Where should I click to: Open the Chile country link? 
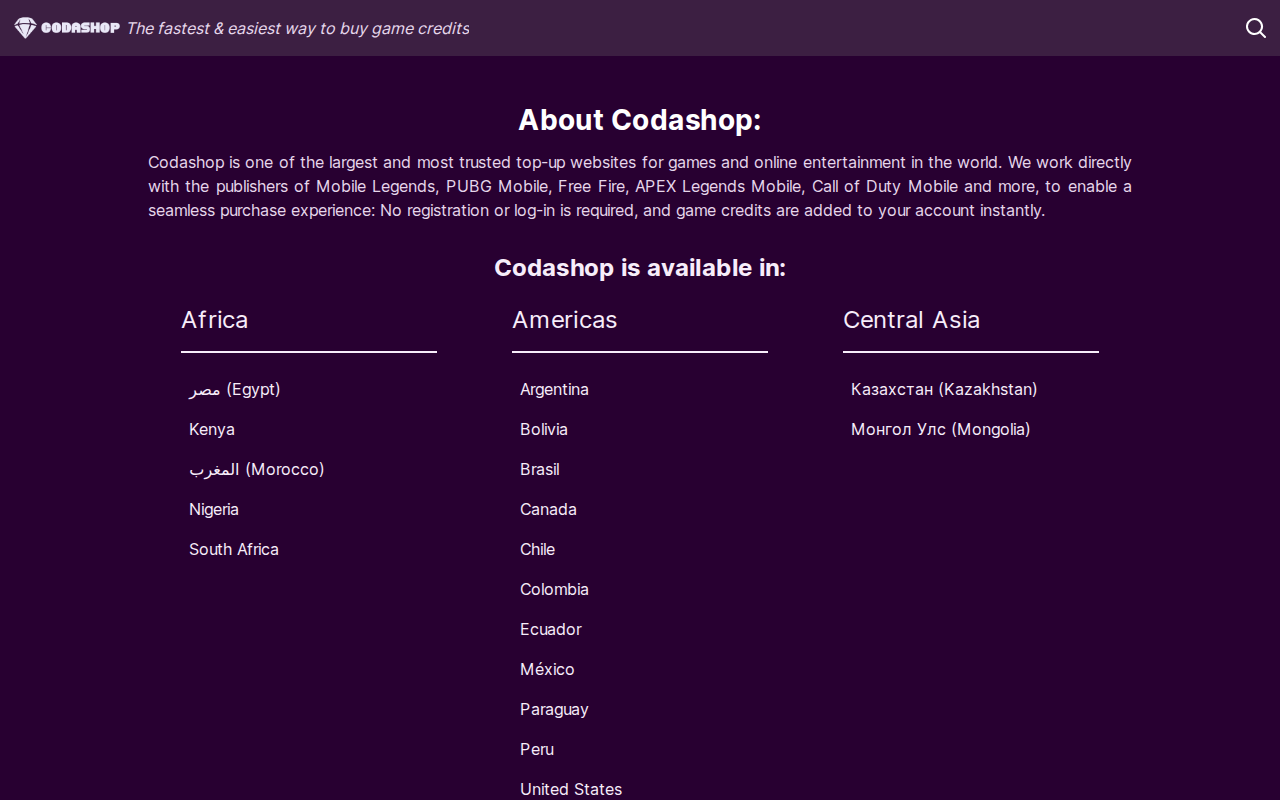pyautogui.click(x=538, y=549)
